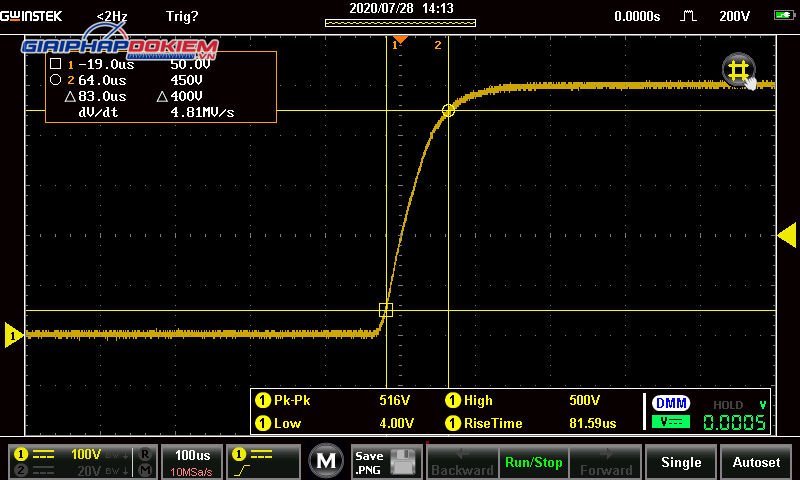Tap the Trig? trigger status indicator
The image size is (800, 480).
(182, 16)
